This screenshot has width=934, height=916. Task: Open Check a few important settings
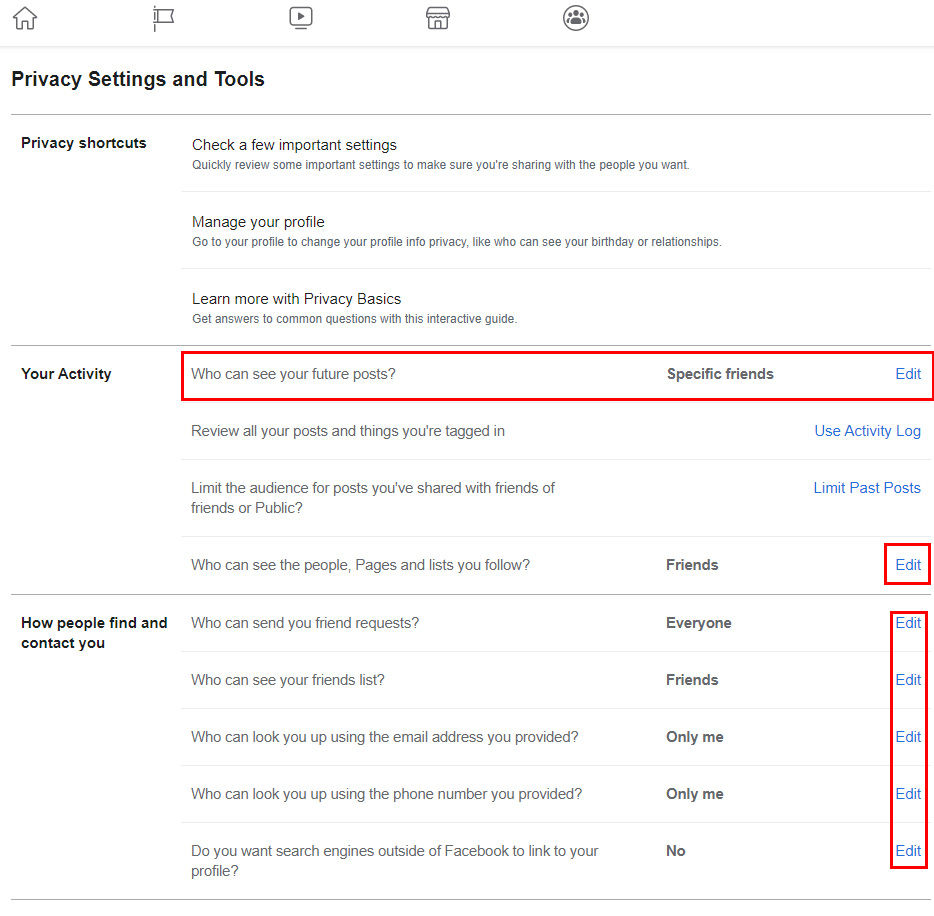pos(294,145)
